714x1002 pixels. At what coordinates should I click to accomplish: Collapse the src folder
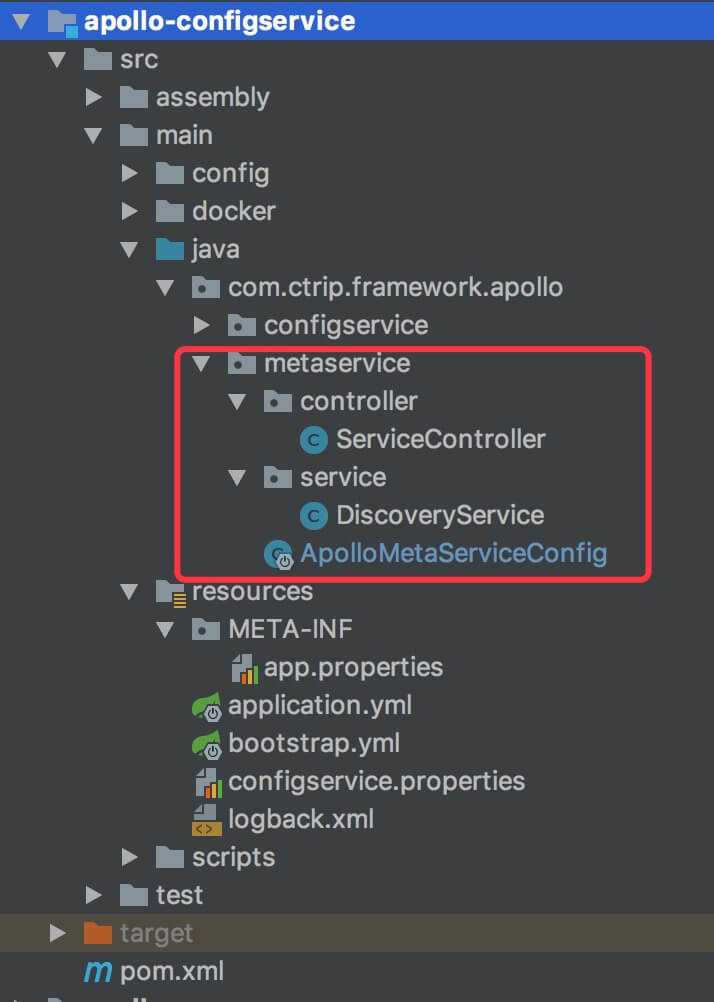coord(59,59)
